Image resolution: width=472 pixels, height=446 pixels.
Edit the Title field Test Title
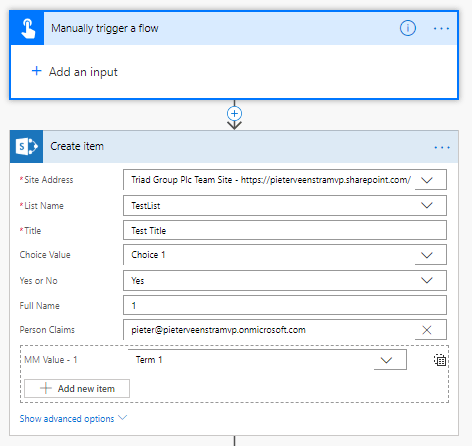pyautogui.click(x=285, y=230)
